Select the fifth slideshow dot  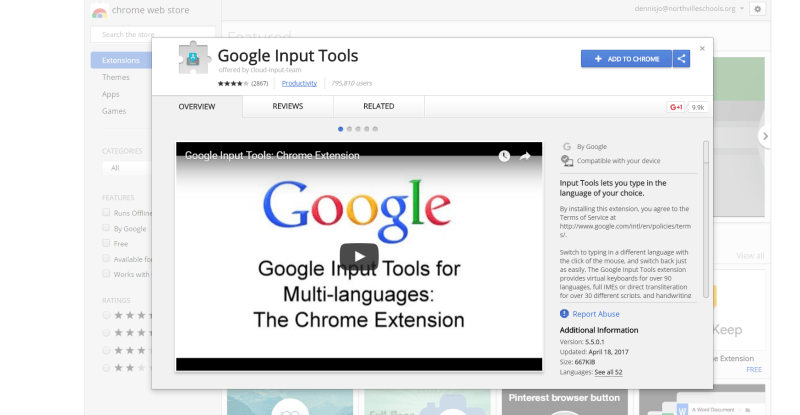[375, 129]
